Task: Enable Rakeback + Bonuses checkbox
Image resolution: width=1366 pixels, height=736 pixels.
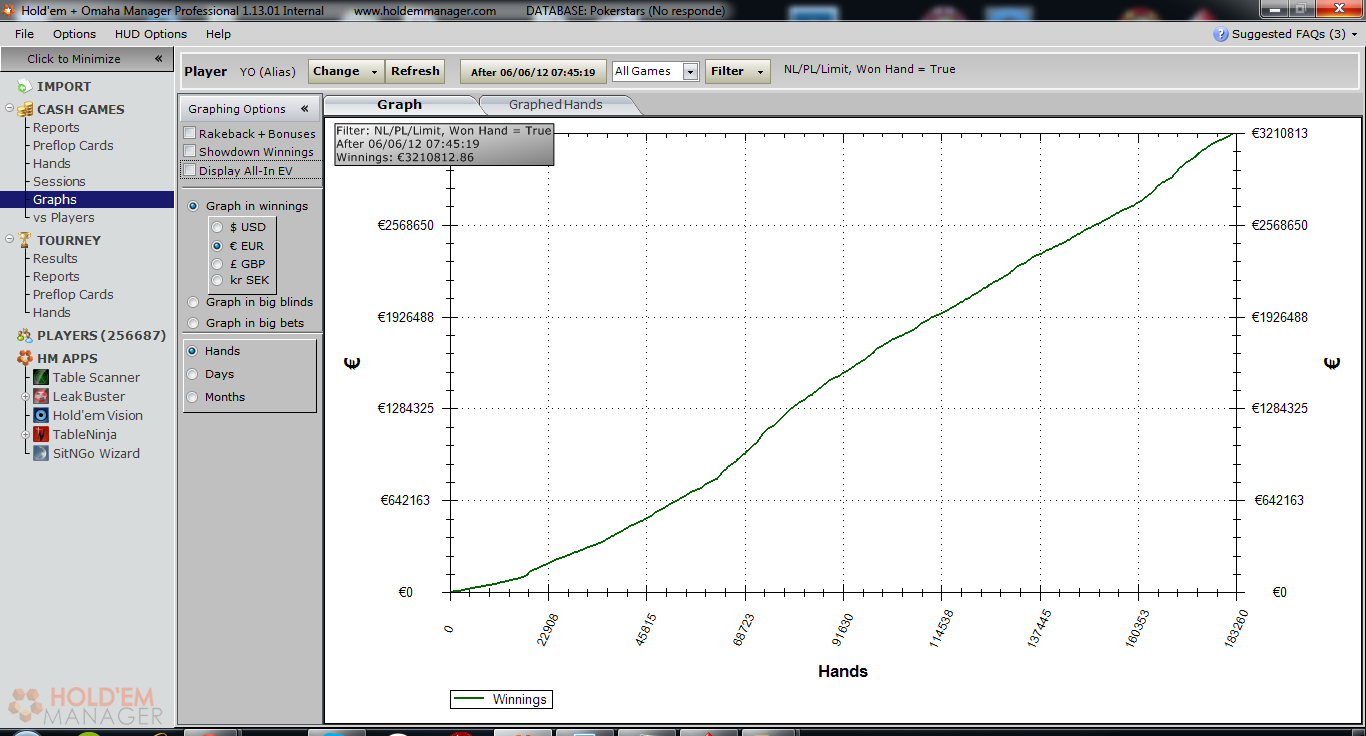Action: tap(190, 133)
